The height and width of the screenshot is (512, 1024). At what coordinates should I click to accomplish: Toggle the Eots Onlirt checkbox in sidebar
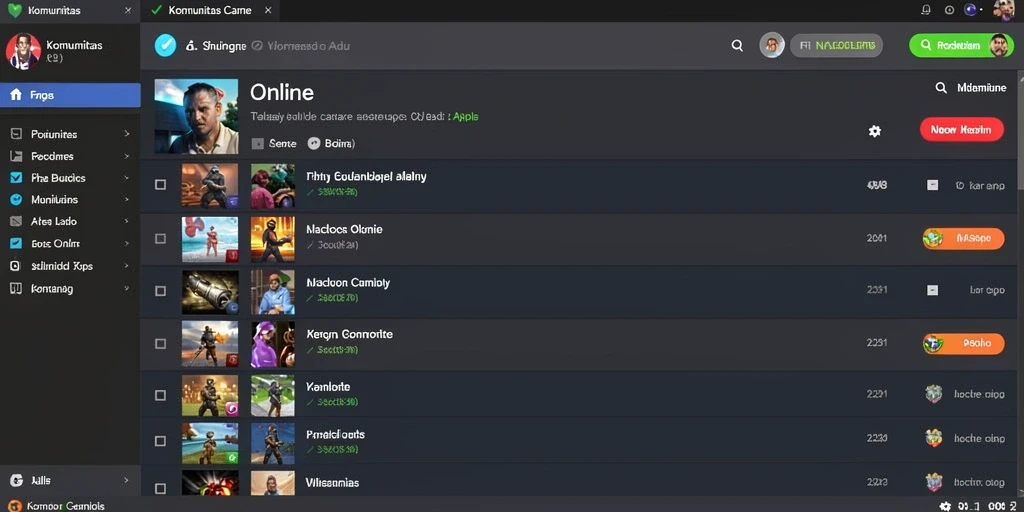16,244
